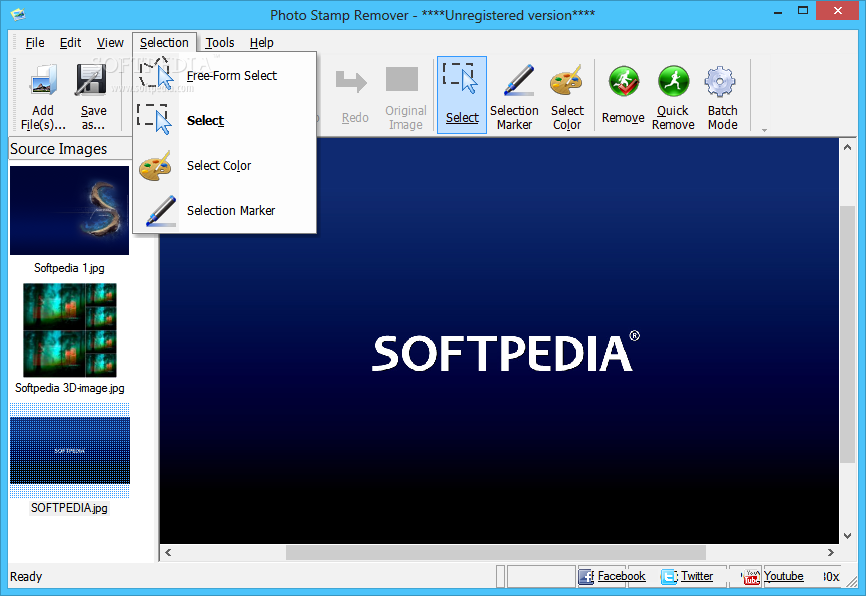Viewport: 866px width, 596px height.
Task: Click the SOFTPEDIA.jpg file name label
Action: point(69,508)
